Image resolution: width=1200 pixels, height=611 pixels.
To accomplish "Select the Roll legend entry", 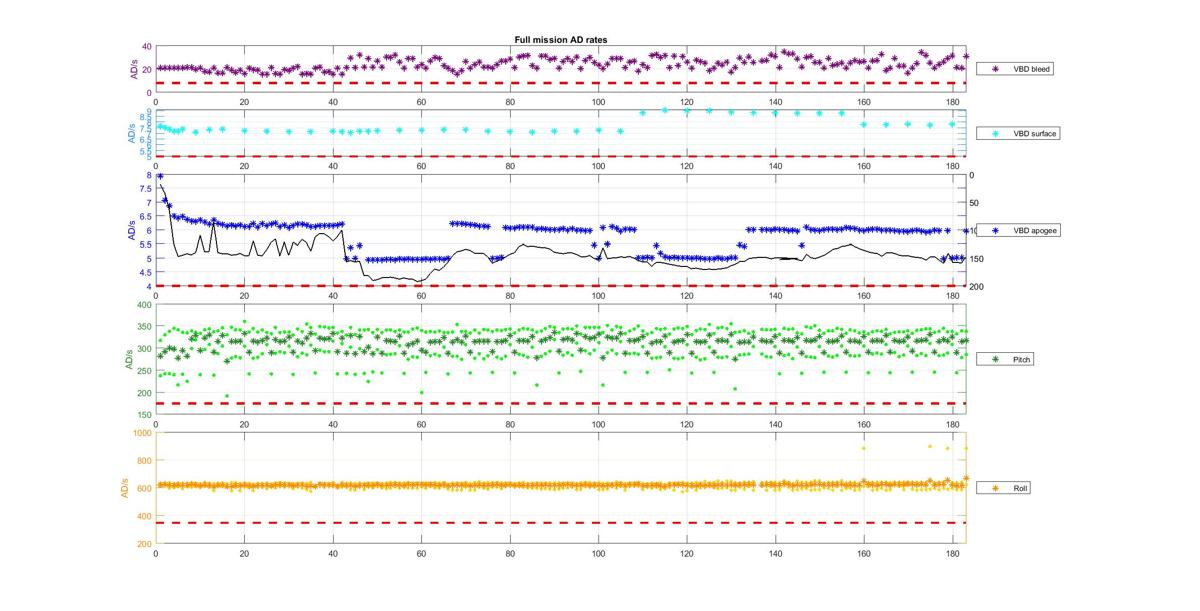I will [x=1005, y=488].
